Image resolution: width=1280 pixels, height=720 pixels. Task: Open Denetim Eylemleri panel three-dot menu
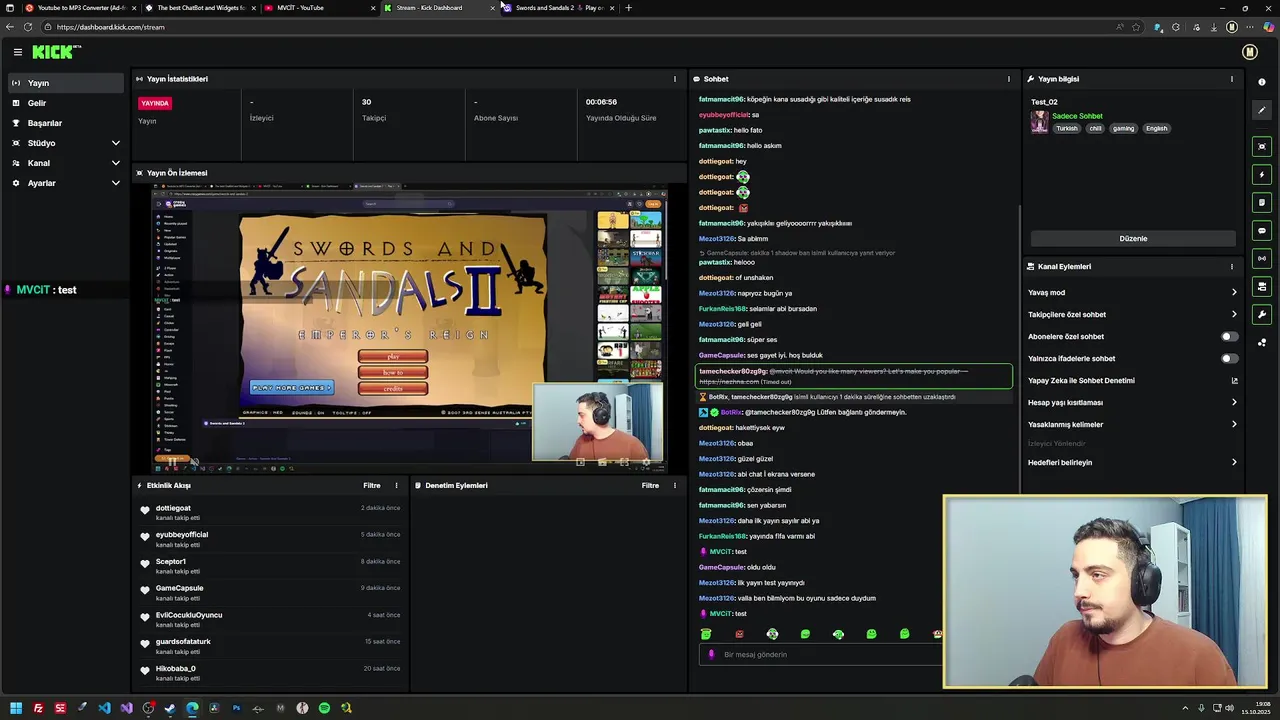pos(674,486)
